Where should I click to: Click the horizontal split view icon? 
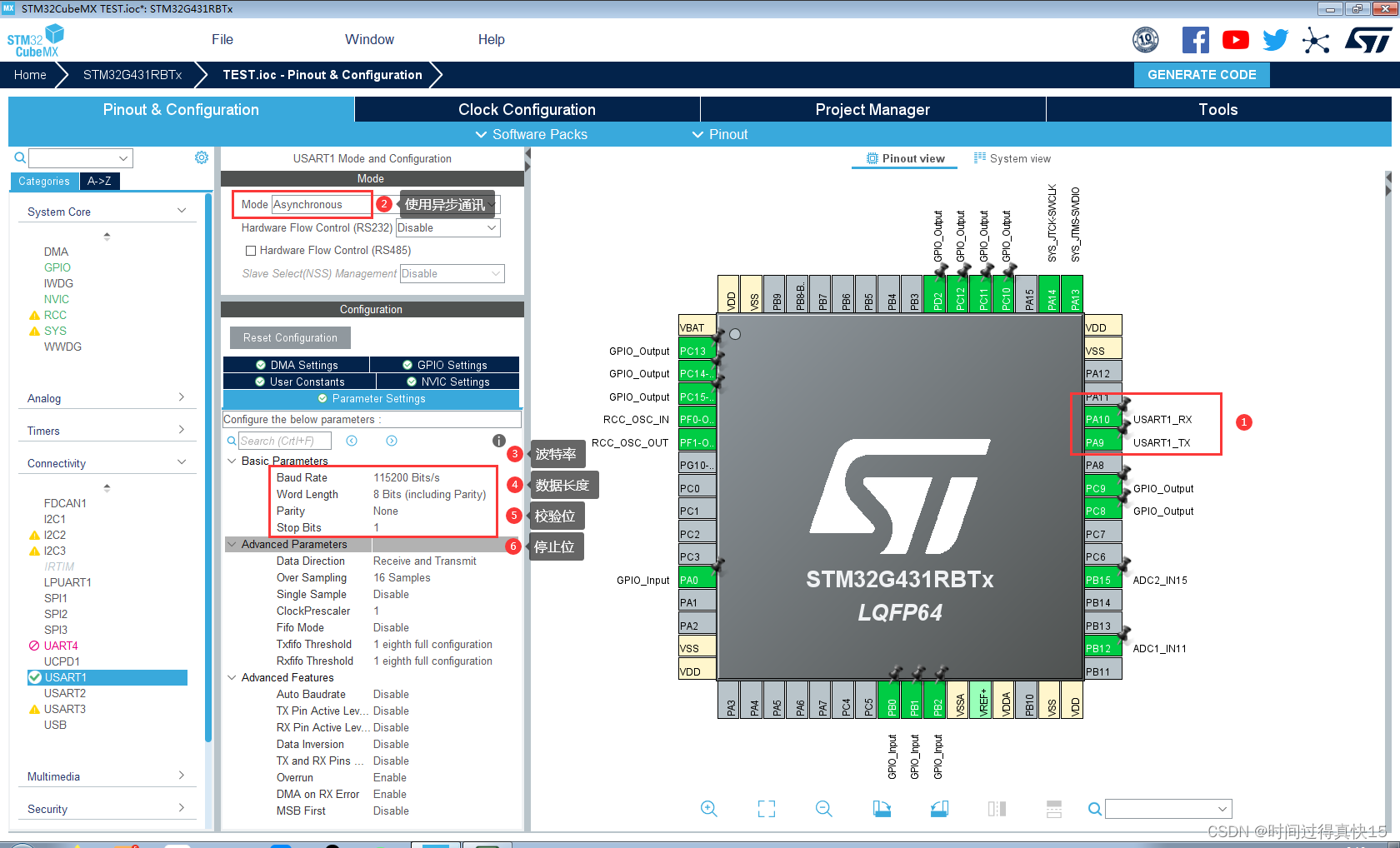(x=1054, y=809)
